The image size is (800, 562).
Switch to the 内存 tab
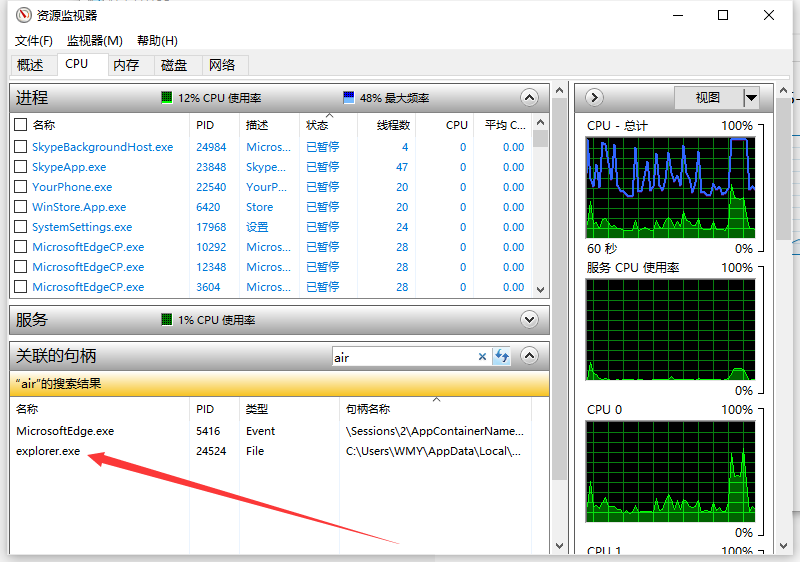127,65
